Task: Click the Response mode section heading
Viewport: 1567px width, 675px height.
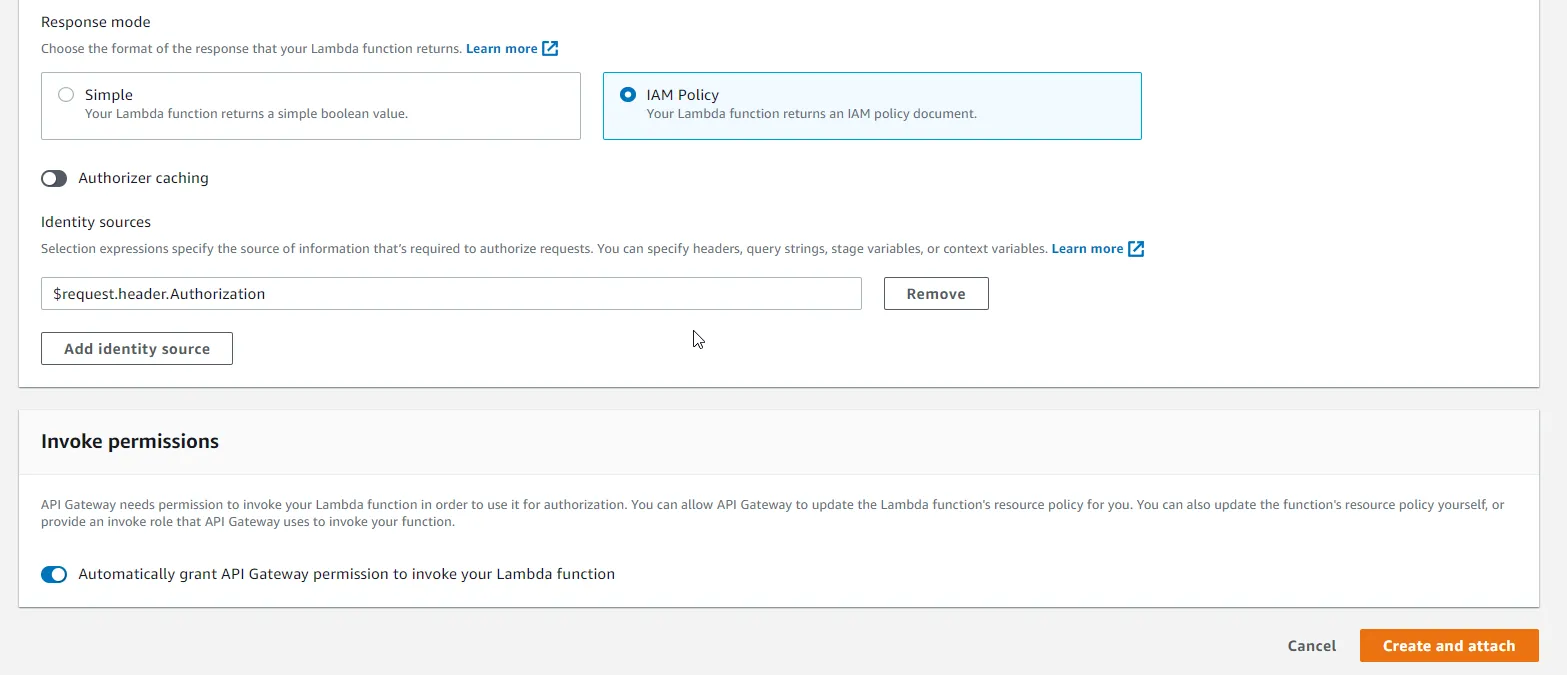Action: [x=95, y=21]
